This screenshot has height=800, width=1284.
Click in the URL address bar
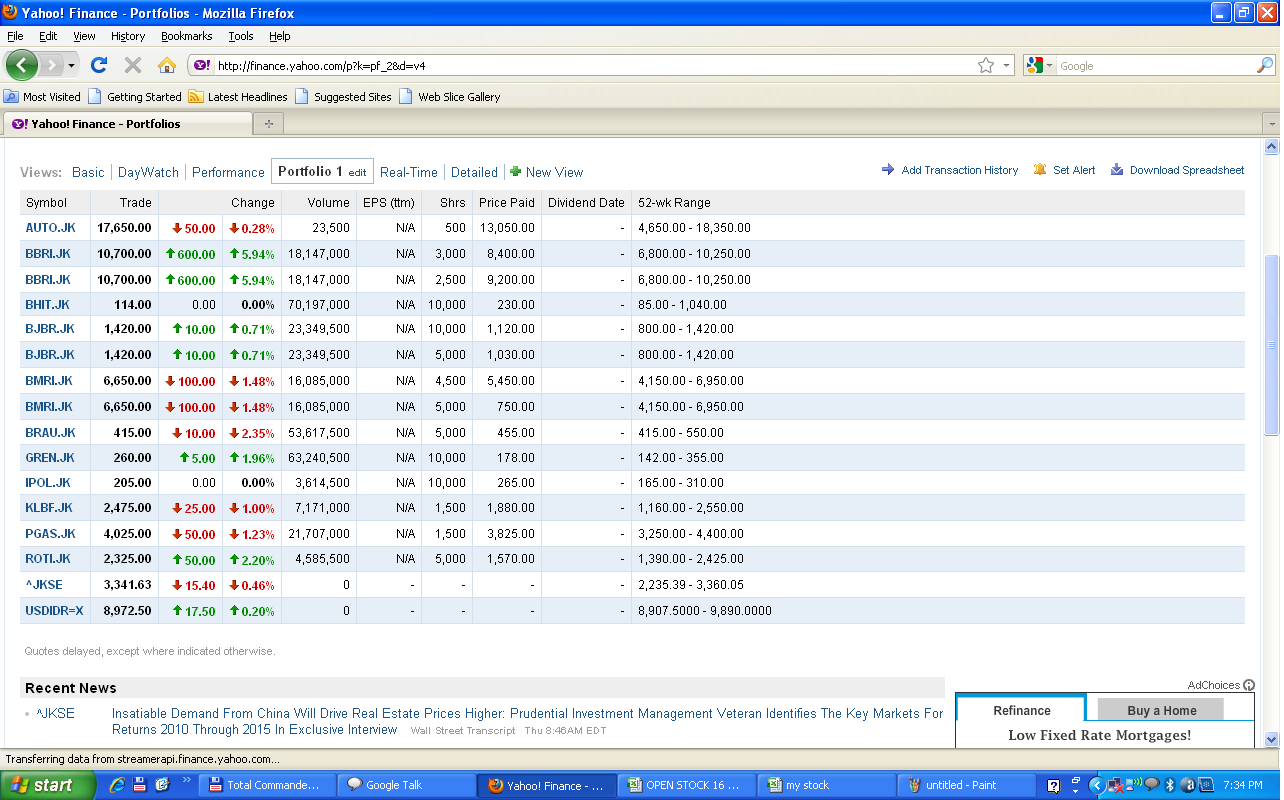[x=595, y=65]
